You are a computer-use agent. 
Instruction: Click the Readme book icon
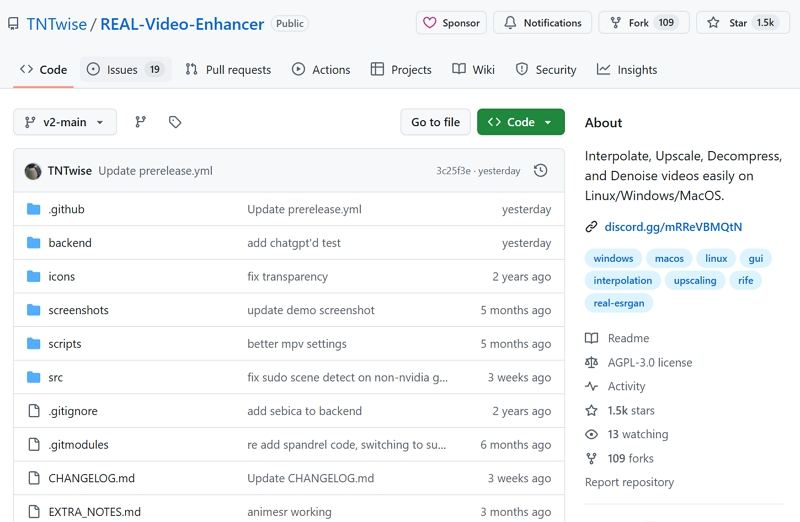coord(591,338)
